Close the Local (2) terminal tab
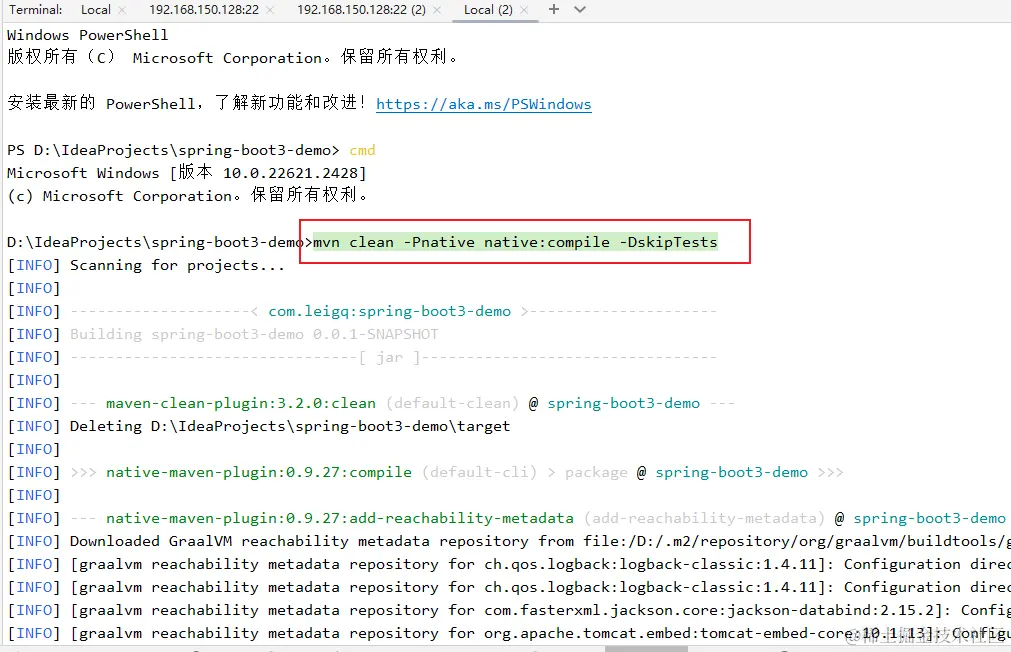1011x652 pixels. click(524, 10)
